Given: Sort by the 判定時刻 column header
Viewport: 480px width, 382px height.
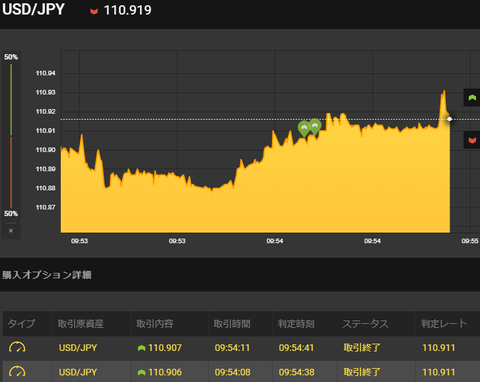Looking at the screenshot, I should coord(296,323).
